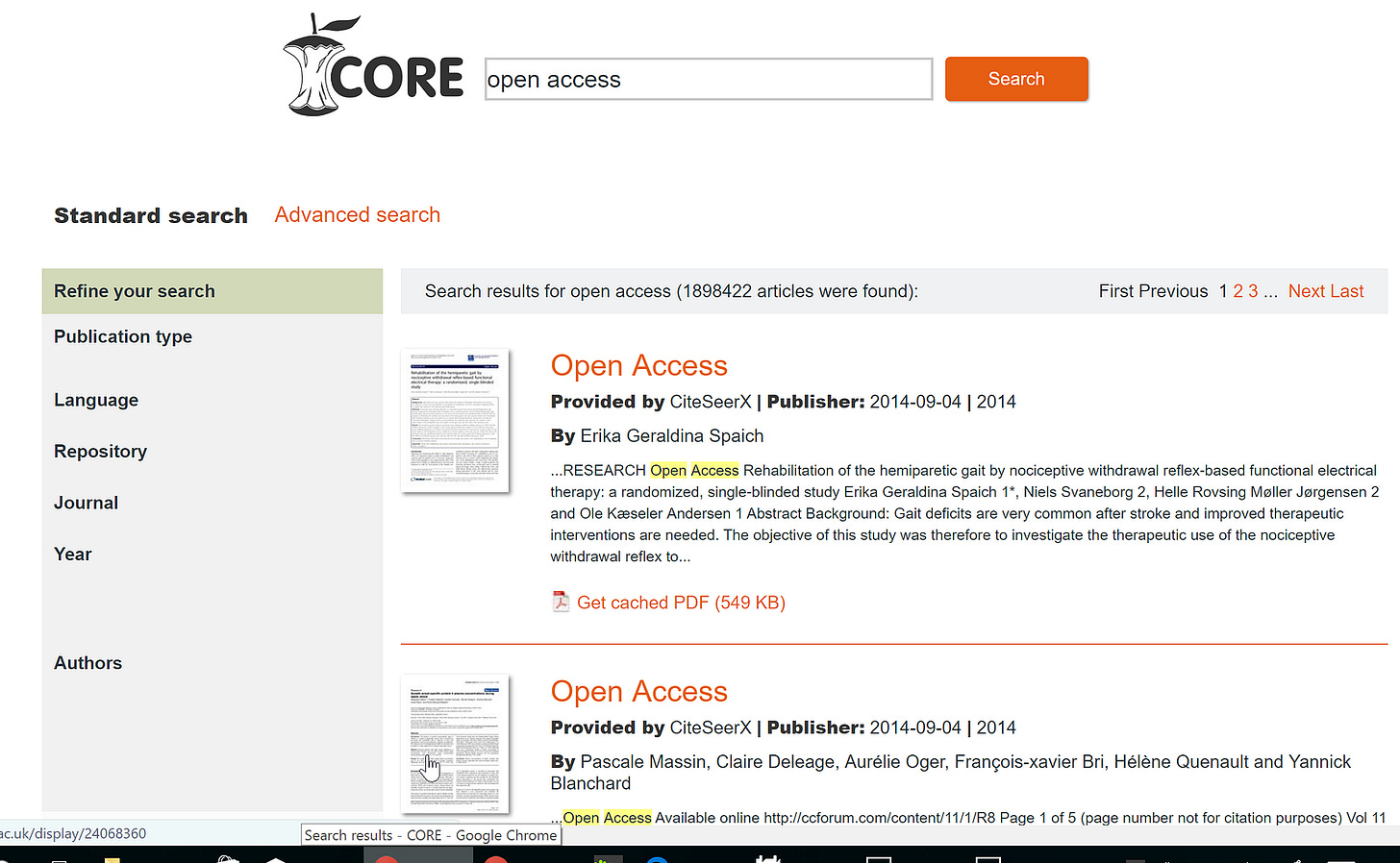Click CiteSeerX provider in the second result
Viewport: 1400px width, 863px height.
tap(711, 727)
